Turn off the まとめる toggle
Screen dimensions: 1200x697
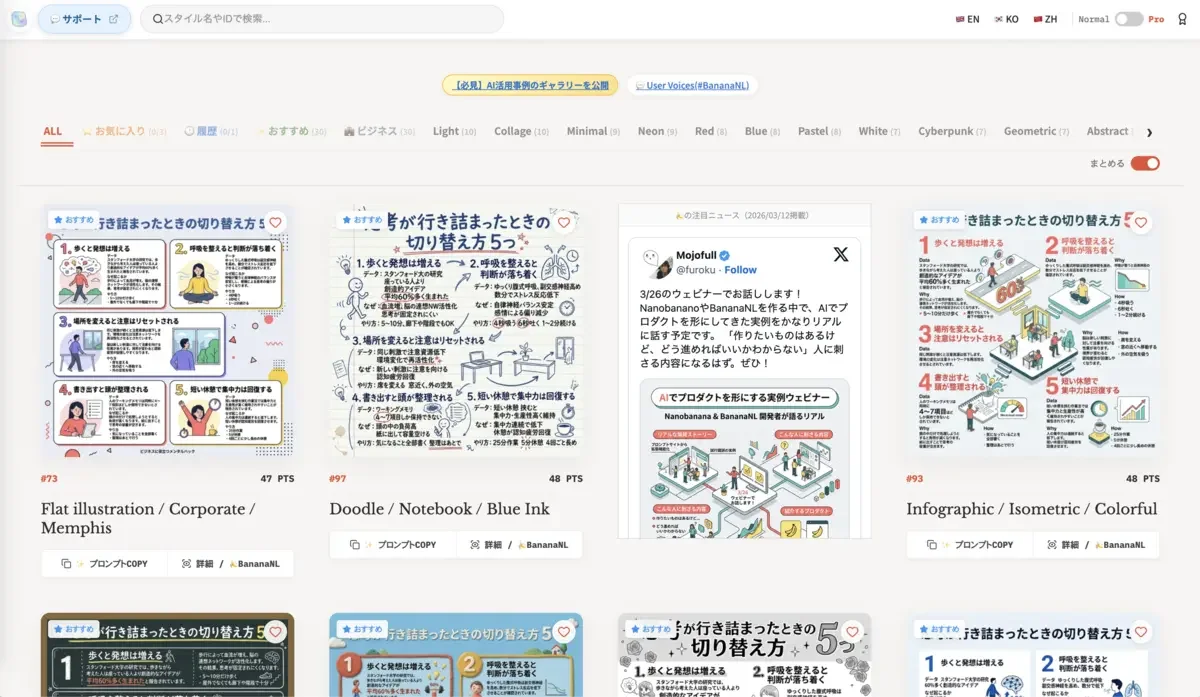tap(1145, 163)
